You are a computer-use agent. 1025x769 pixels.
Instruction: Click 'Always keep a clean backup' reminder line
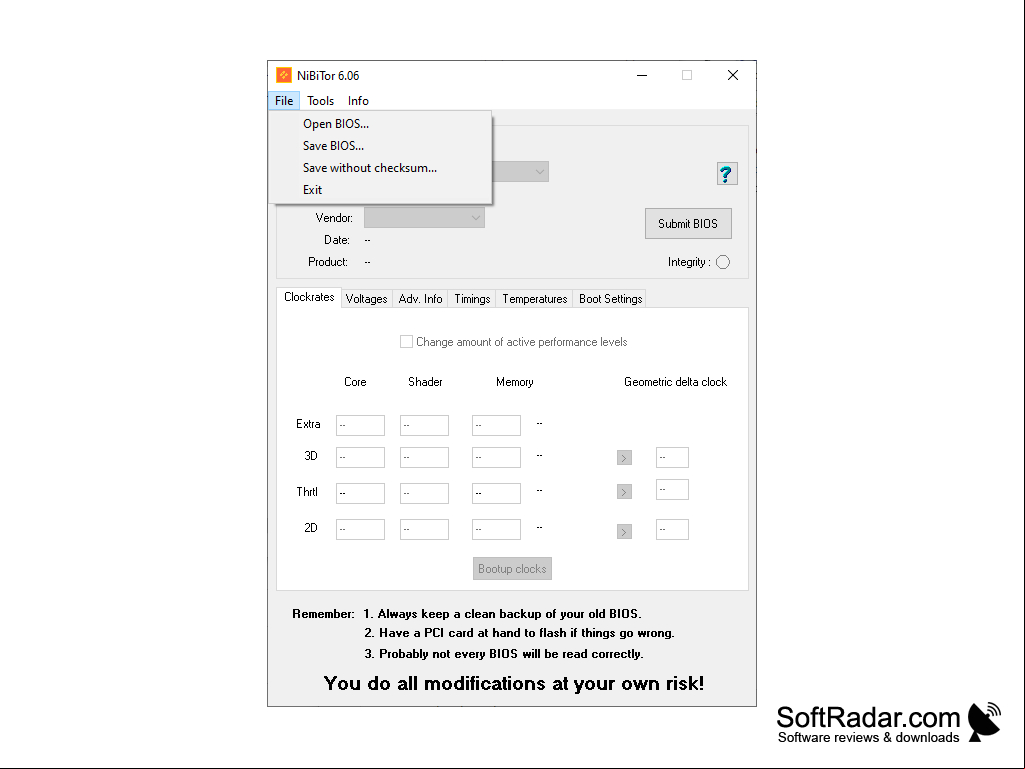tap(502, 614)
